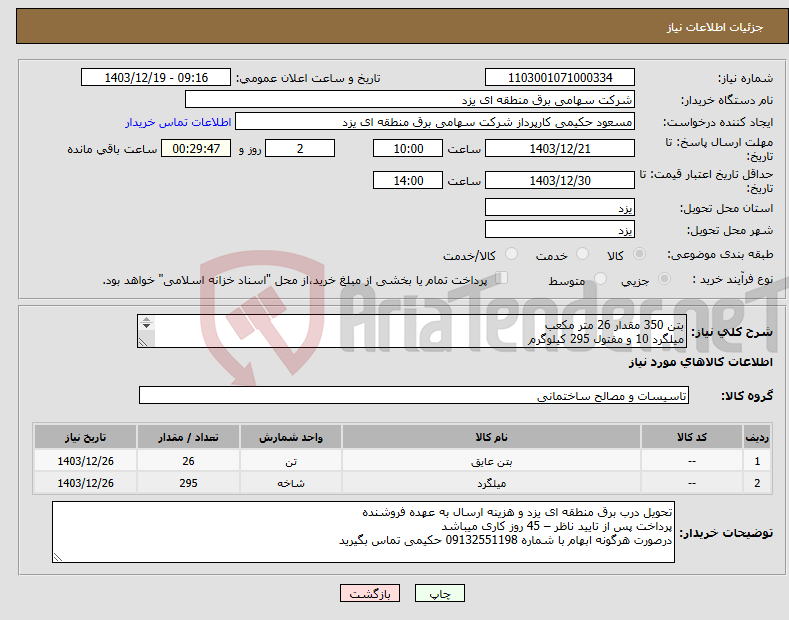Viewport: 789px width, 620px height.
Task: Click resize handle of description box
Action: (x=143, y=342)
